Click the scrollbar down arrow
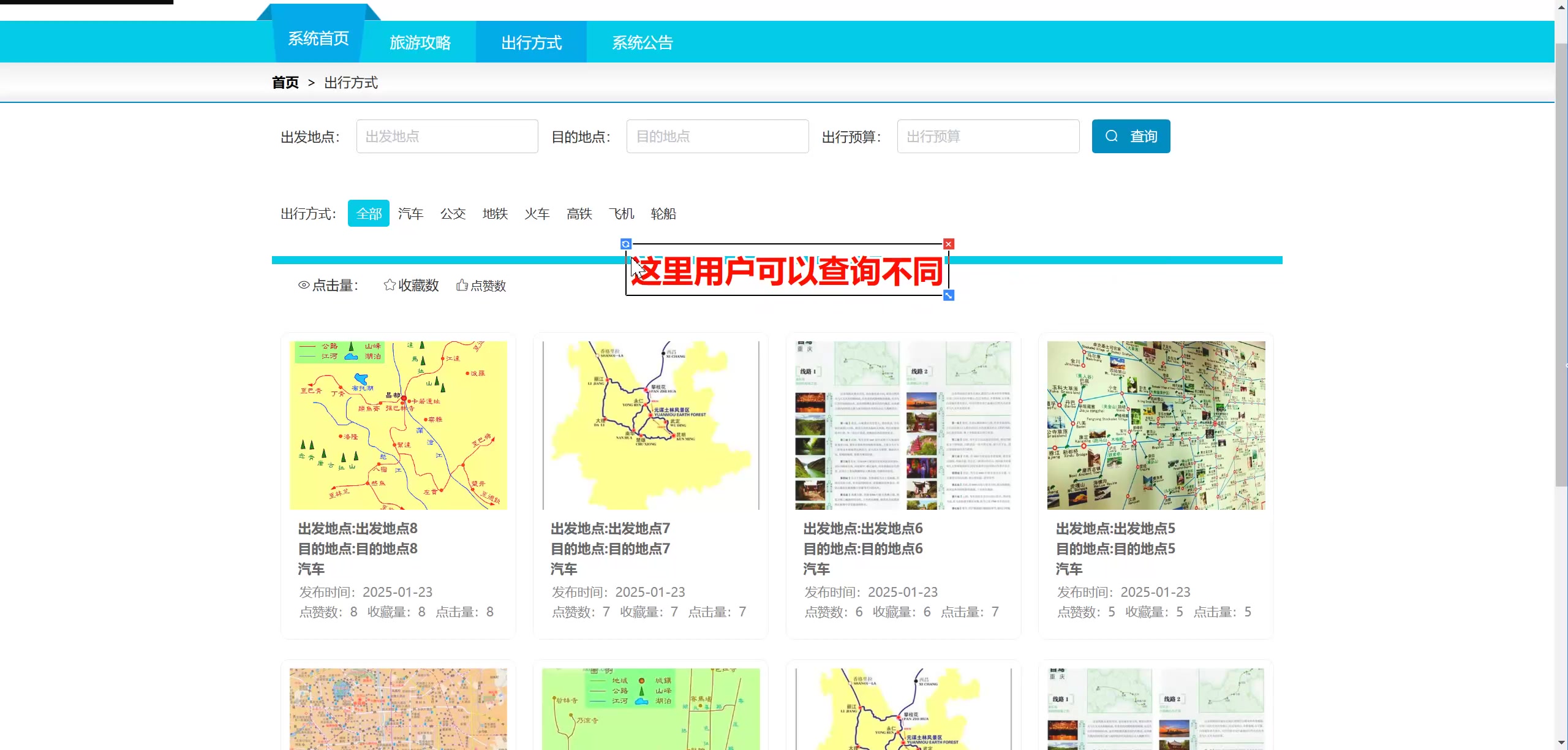Viewport: 1568px width, 750px height. pos(1561,743)
